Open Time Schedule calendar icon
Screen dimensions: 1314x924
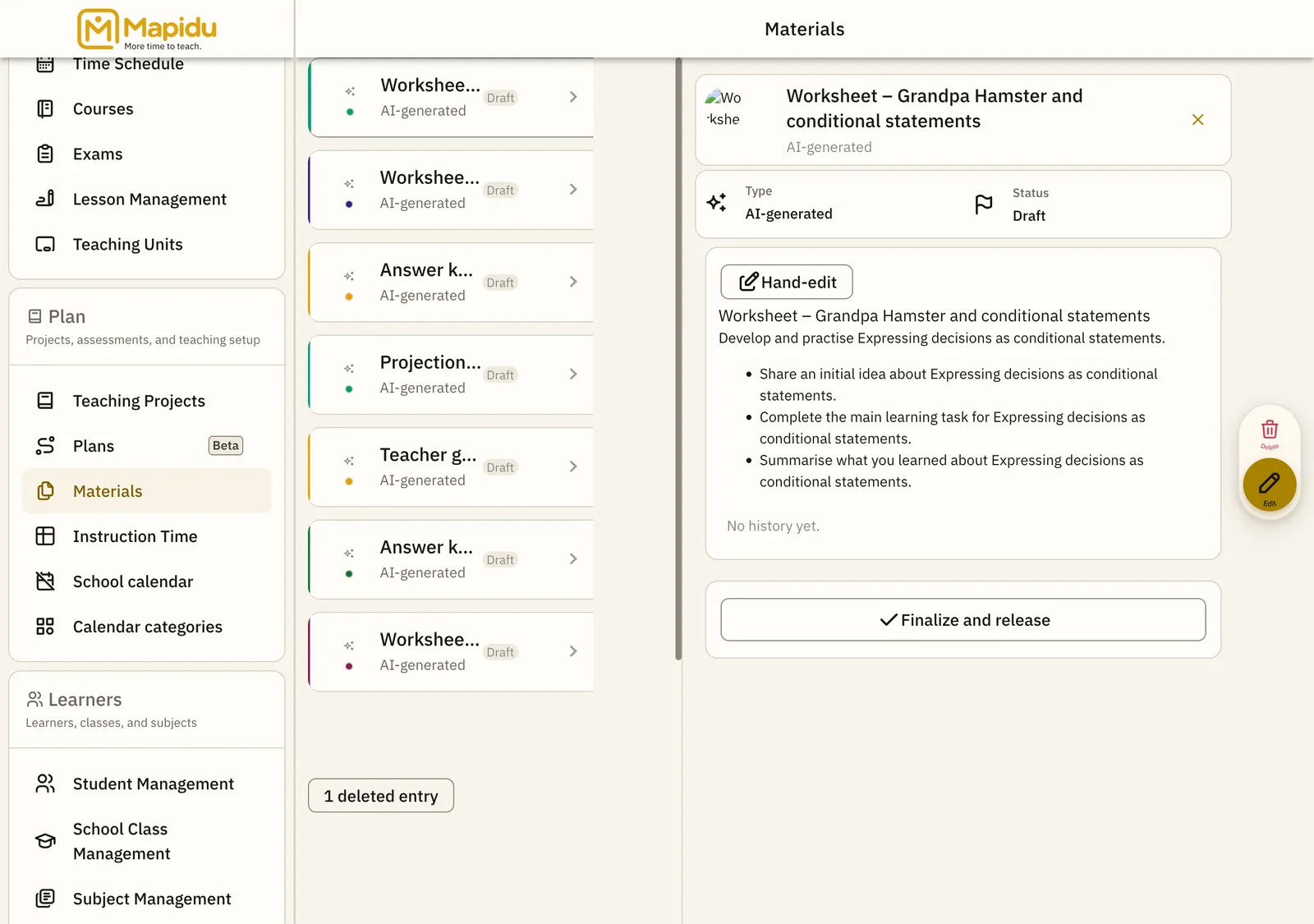(45, 64)
